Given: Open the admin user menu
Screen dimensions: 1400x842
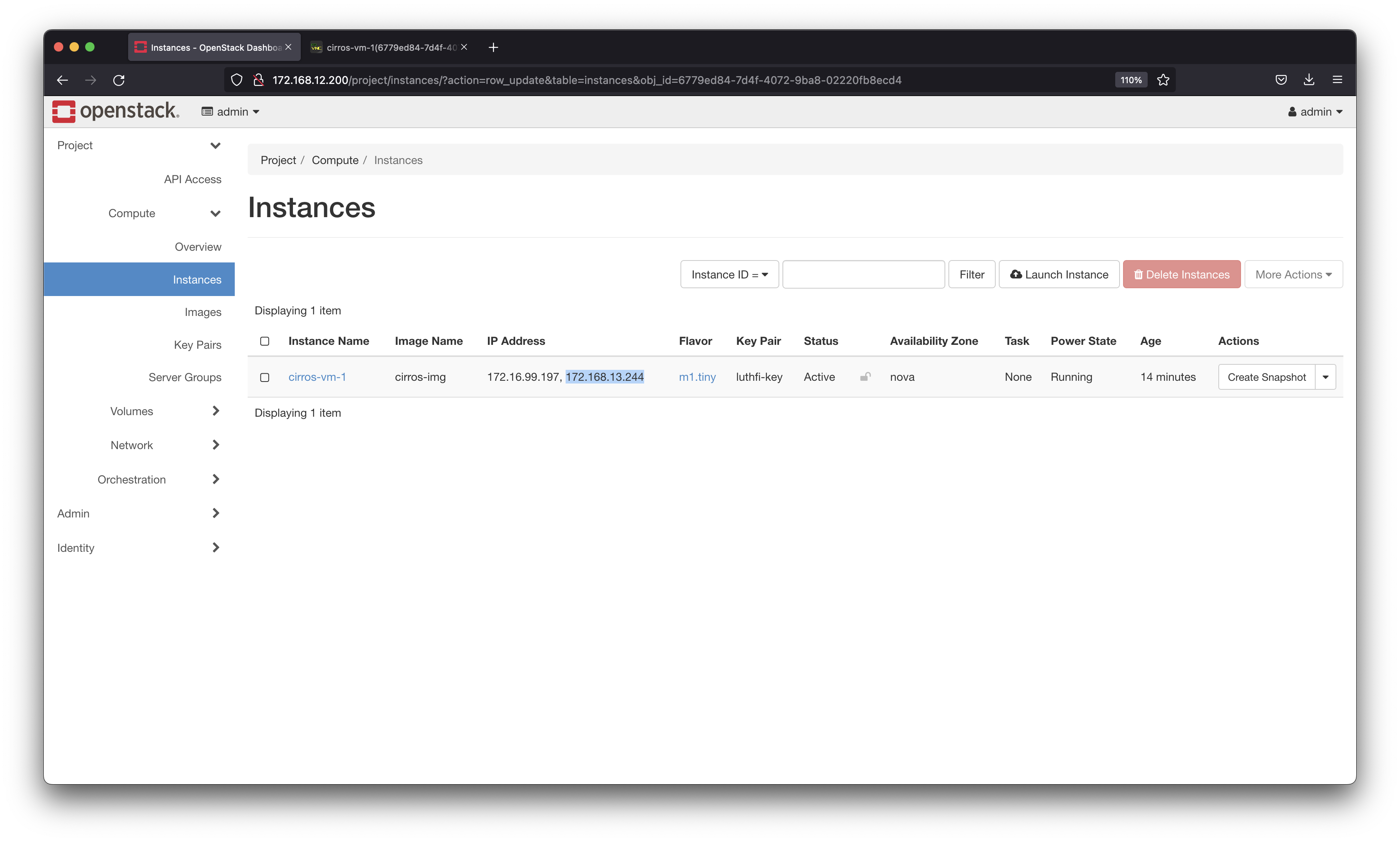Looking at the screenshot, I should click(1315, 112).
